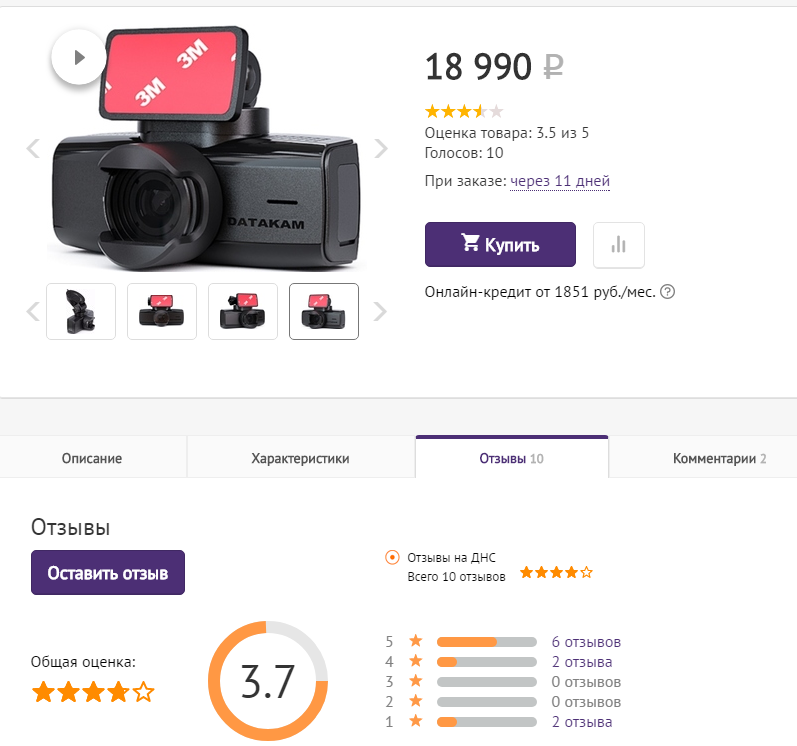797x746 pixels.
Task: Add product to comparison chart icon
Action: tap(619, 245)
